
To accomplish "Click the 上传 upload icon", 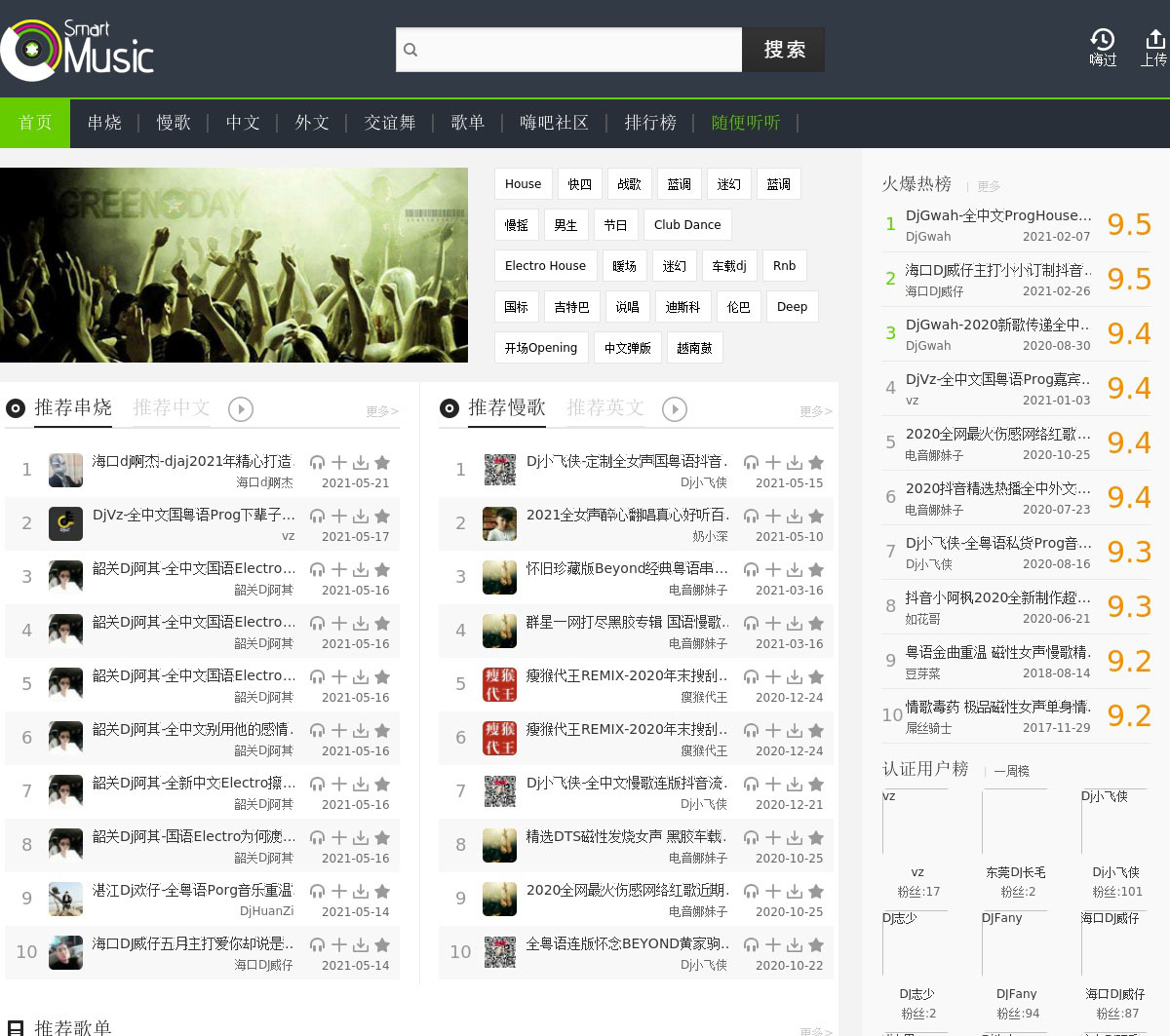I will coord(1154,47).
